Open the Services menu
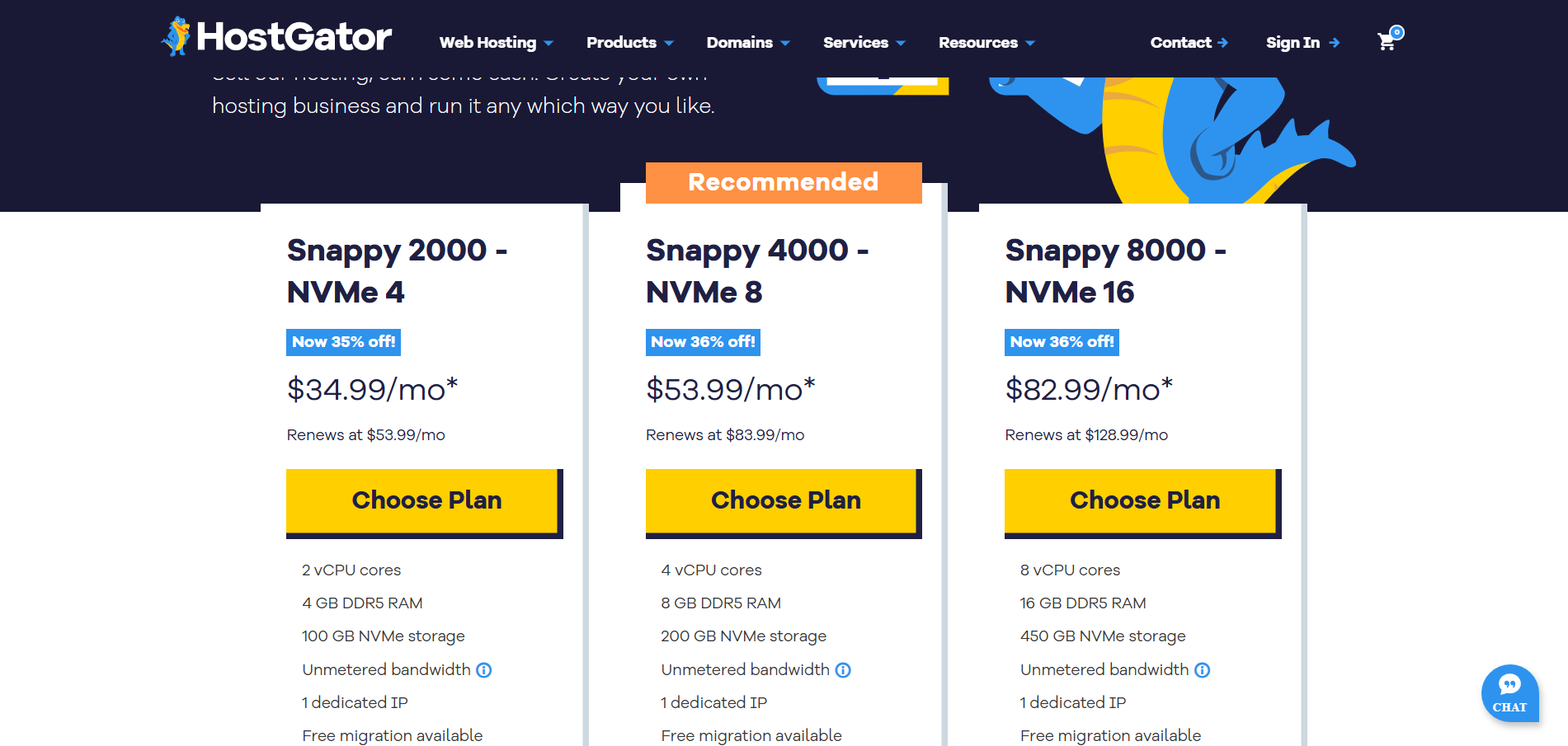The image size is (1568, 746). pos(864,43)
